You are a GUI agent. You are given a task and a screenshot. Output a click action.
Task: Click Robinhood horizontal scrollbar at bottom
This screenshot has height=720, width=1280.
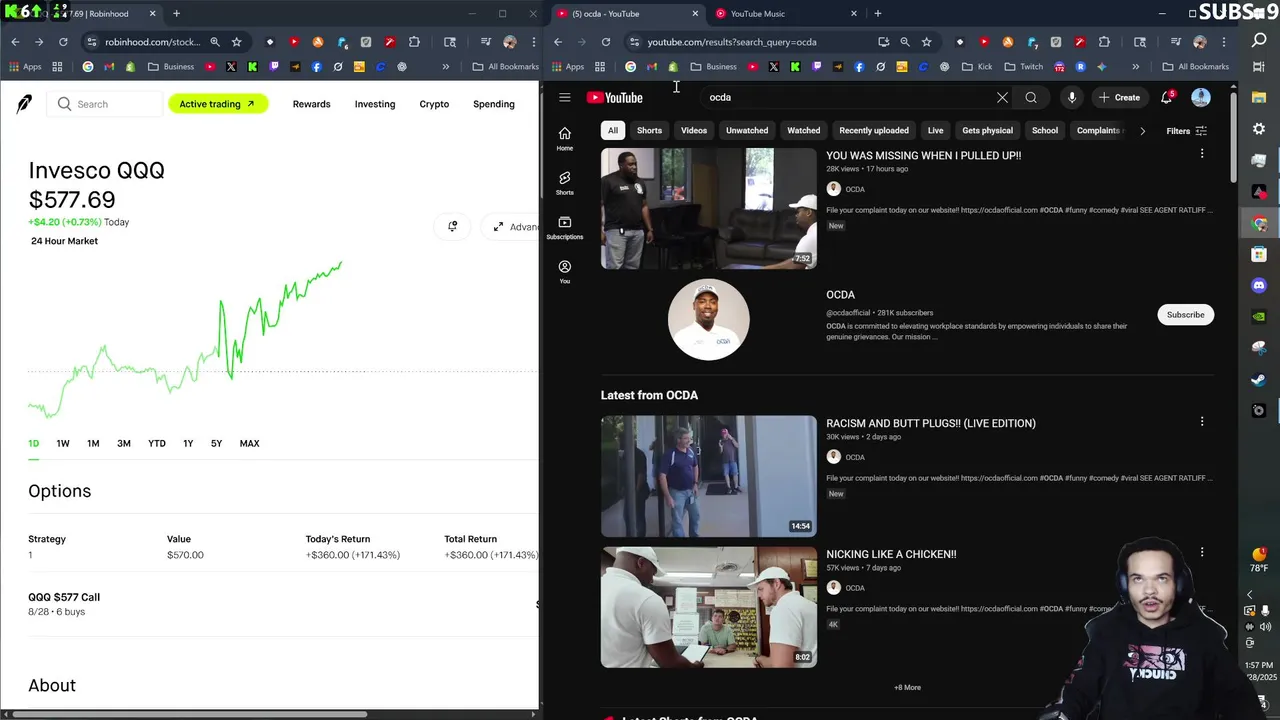(189, 714)
